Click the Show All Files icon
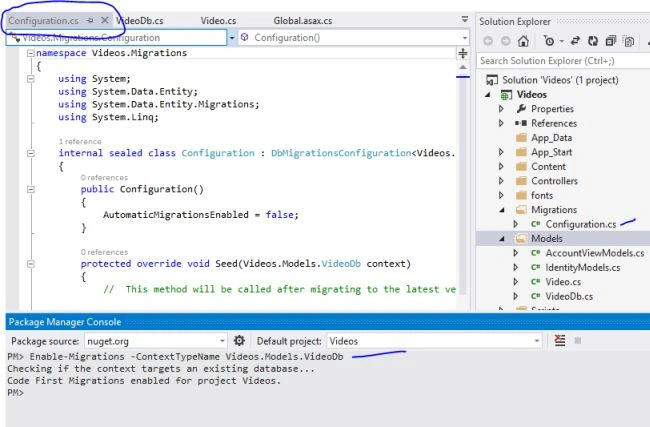This screenshot has height=427, width=650. coord(629,41)
